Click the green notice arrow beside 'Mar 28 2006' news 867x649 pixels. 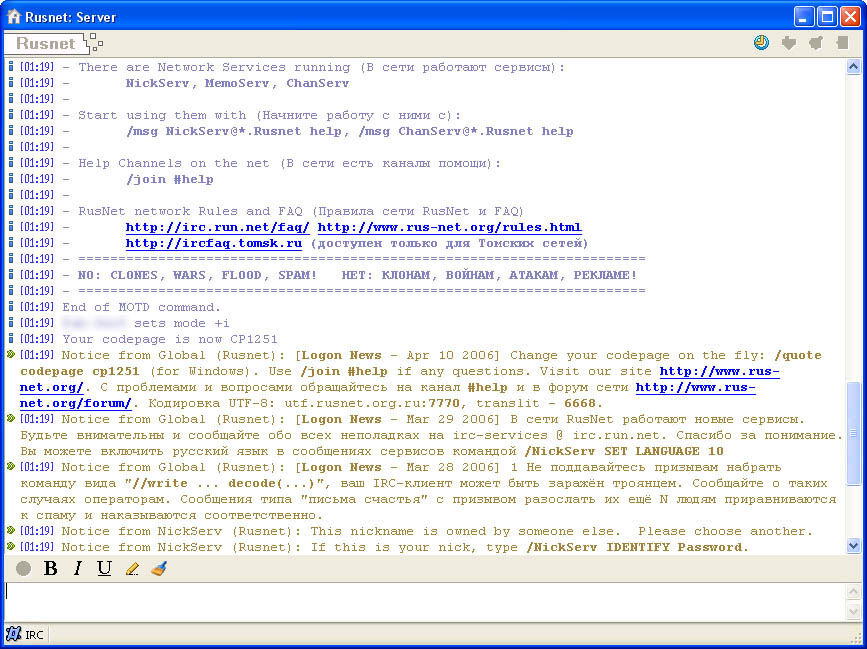coord(11,467)
